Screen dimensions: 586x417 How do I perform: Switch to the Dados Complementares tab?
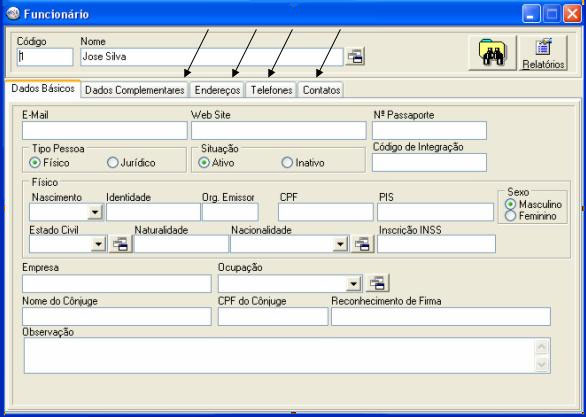[135, 90]
